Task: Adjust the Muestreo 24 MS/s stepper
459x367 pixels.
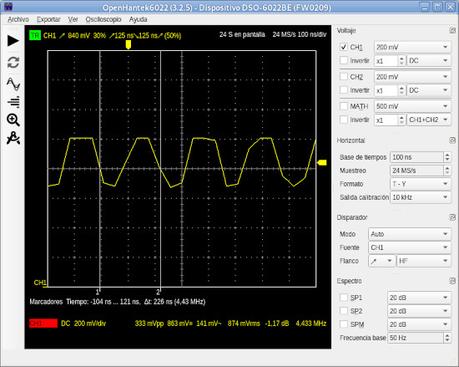Action: [x=447, y=171]
